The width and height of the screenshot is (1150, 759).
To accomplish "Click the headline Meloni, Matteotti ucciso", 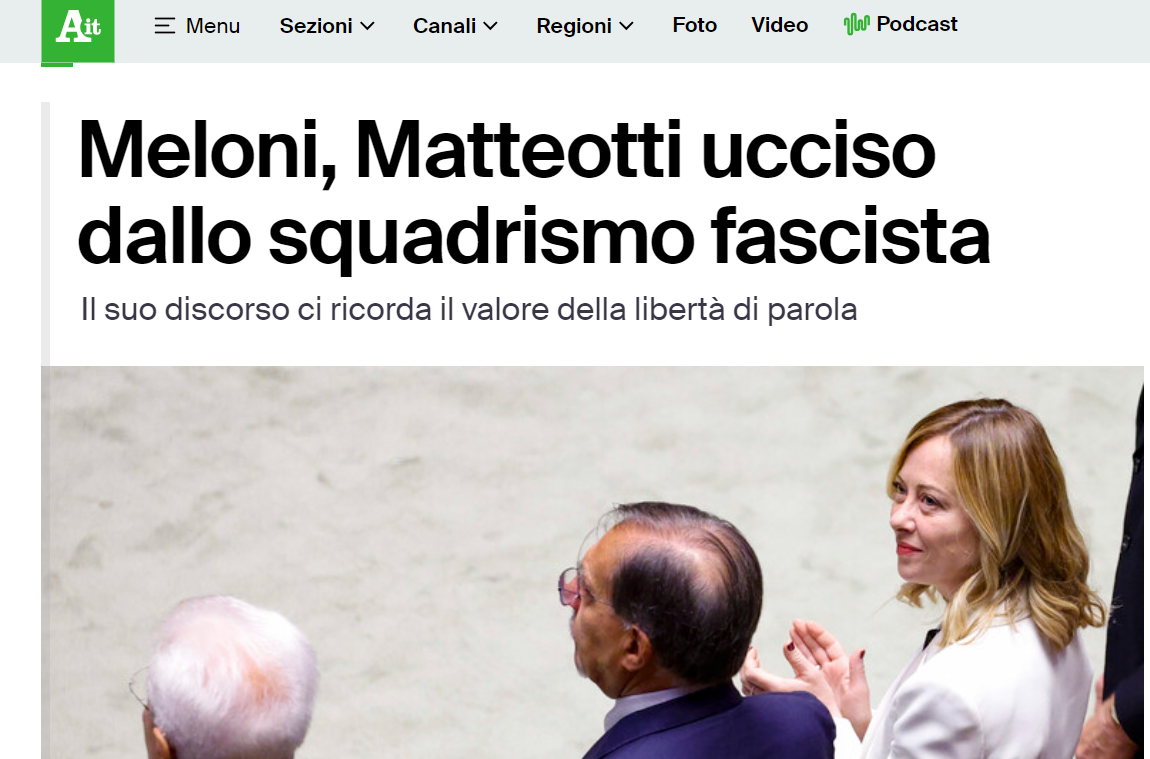I will pos(507,150).
